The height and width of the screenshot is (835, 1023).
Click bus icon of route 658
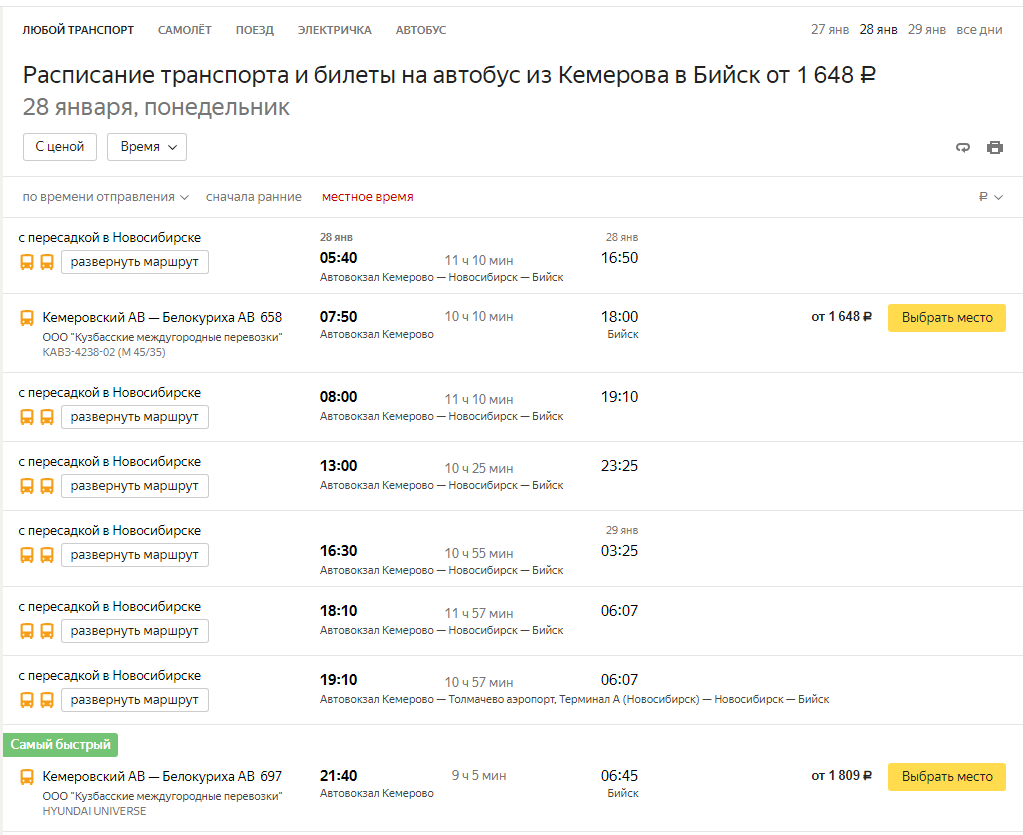point(27,318)
